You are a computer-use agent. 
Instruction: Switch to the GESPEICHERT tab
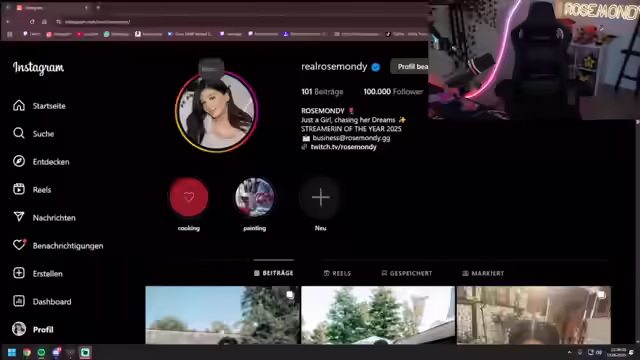click(407, 273)
